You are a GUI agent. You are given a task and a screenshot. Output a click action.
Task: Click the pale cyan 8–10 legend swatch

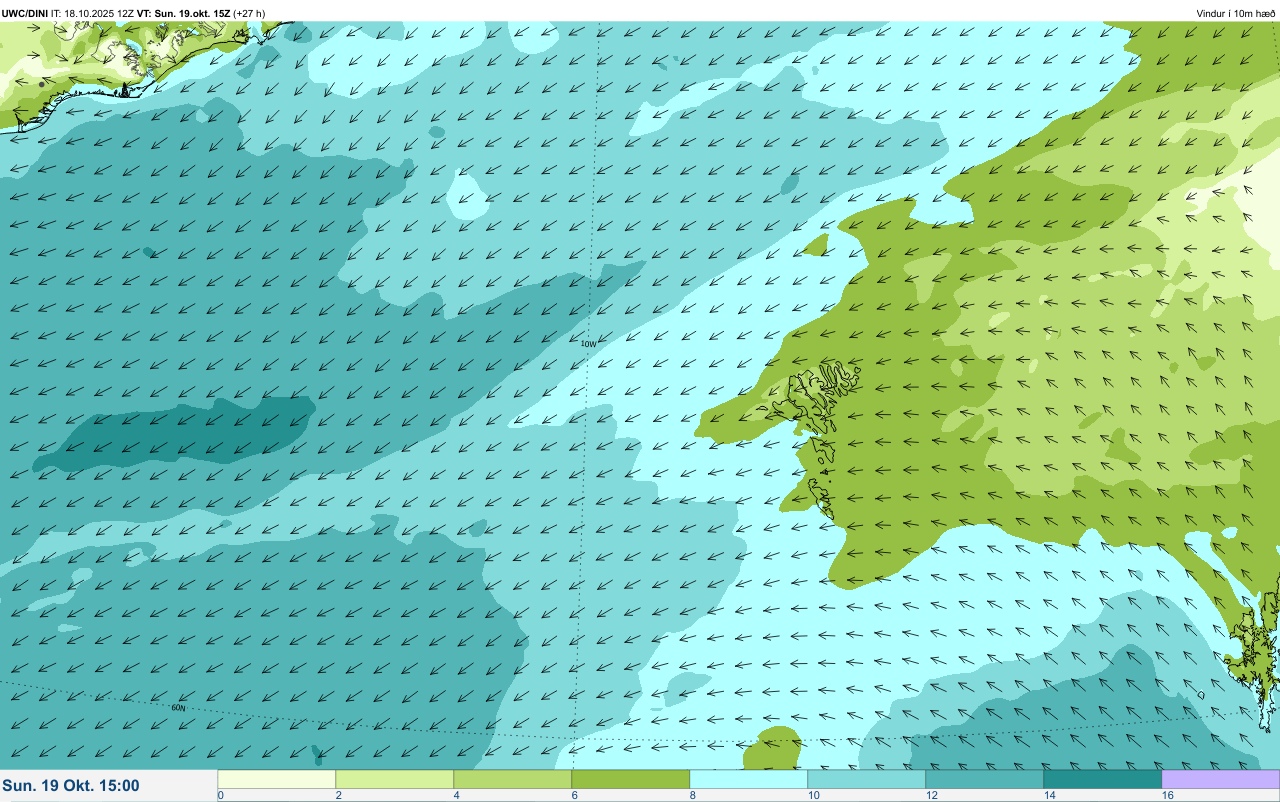pyautogui.click(x=749, y=779)
